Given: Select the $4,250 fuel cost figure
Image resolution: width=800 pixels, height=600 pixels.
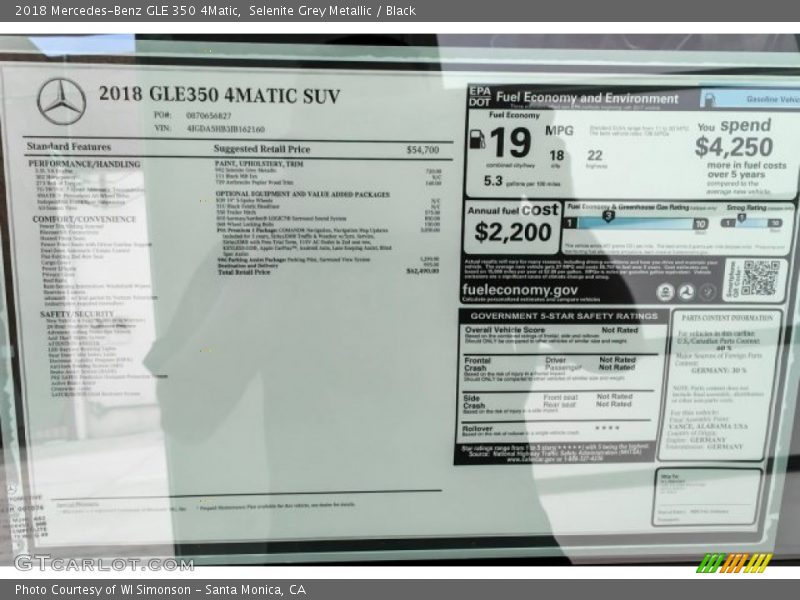Looking at the screenshot, I should [x=734, y=147].
